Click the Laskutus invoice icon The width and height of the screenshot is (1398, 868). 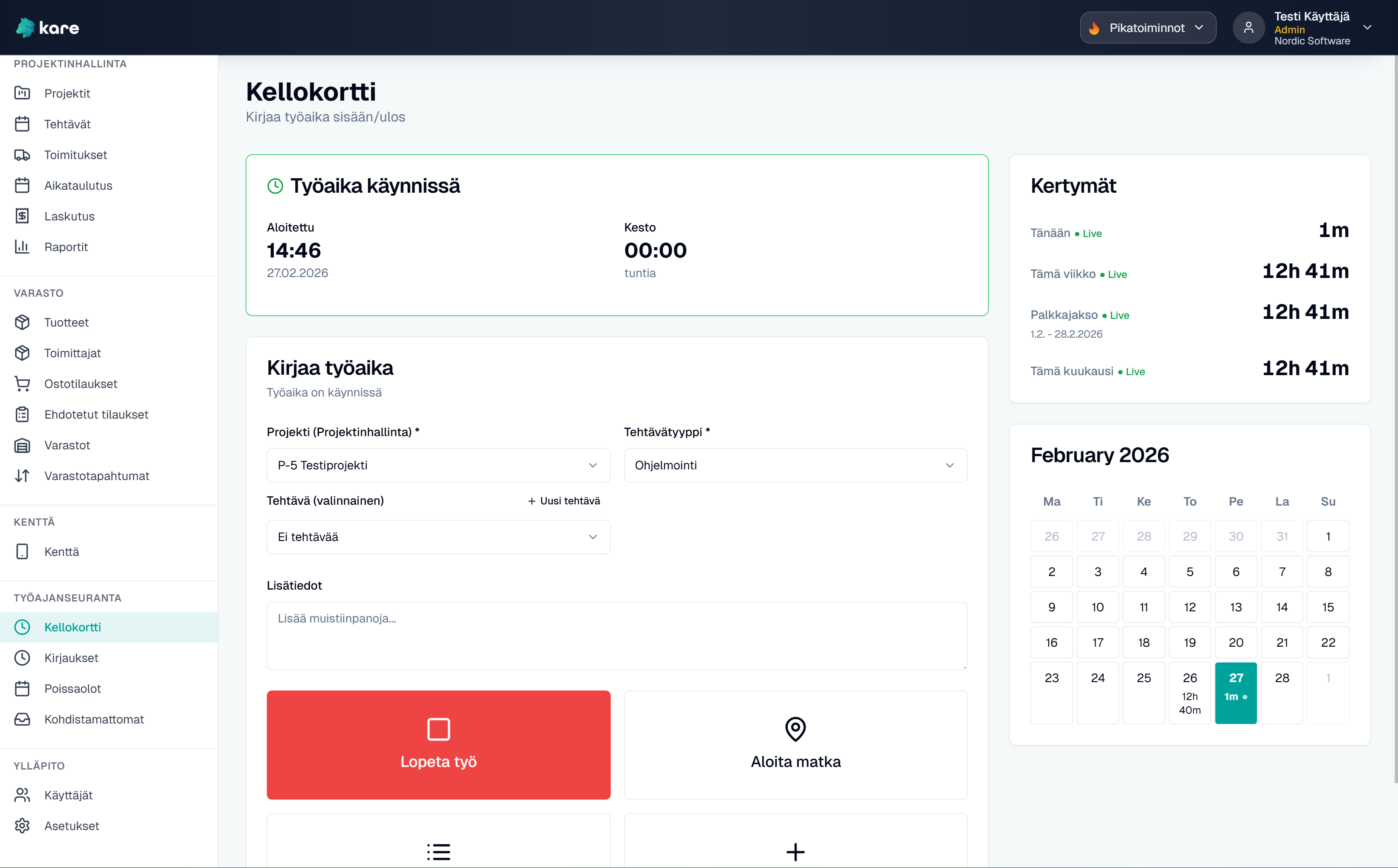(22, 217)
